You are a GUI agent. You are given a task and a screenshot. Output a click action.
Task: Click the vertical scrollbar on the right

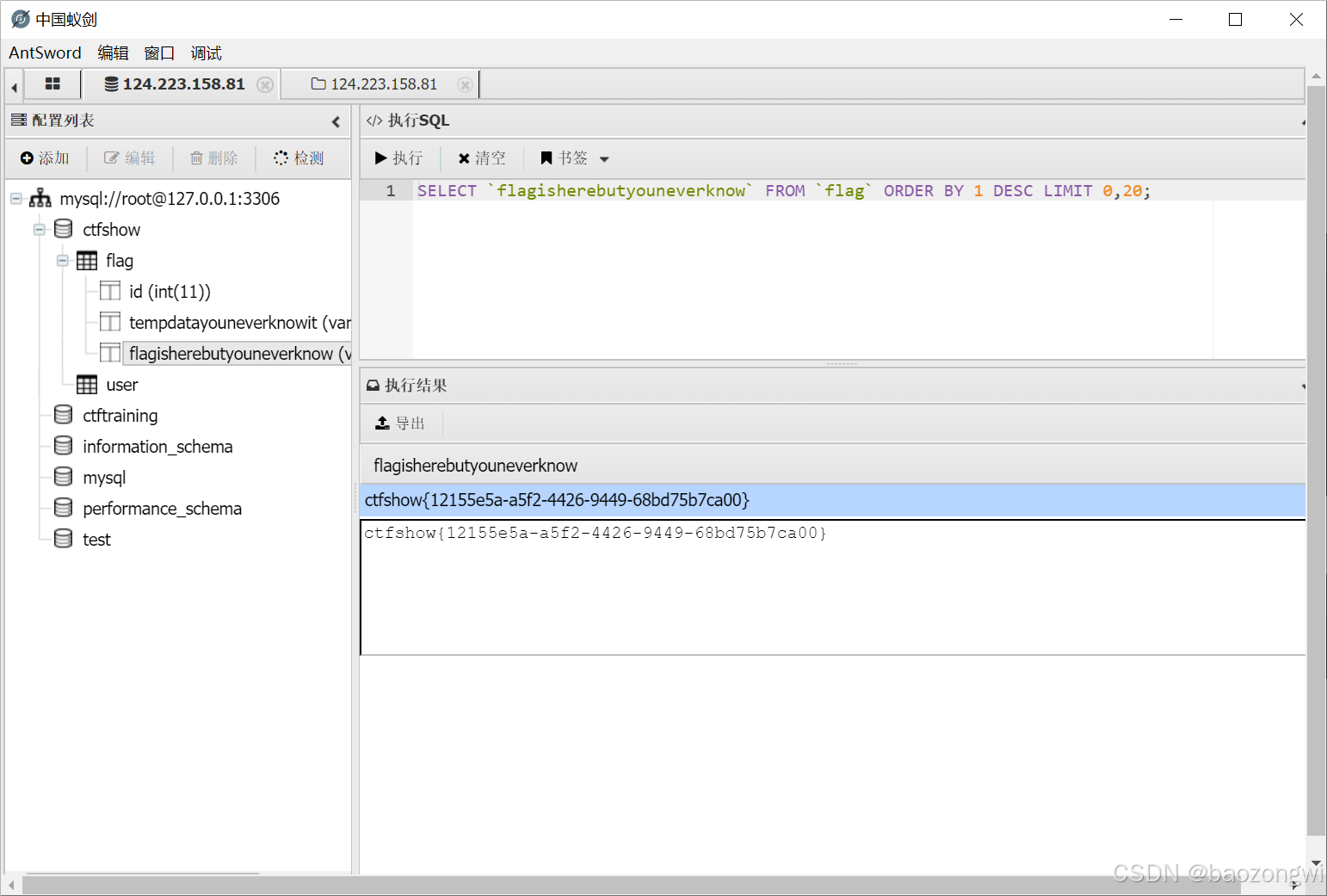pos(1316,460)
